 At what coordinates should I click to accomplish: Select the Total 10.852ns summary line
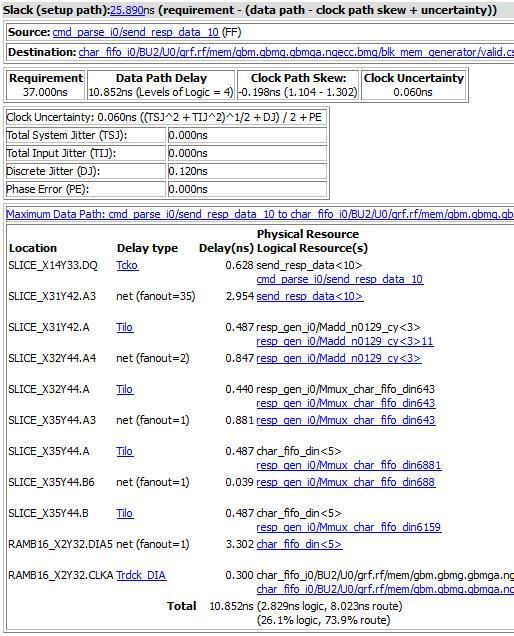point(285,607)
